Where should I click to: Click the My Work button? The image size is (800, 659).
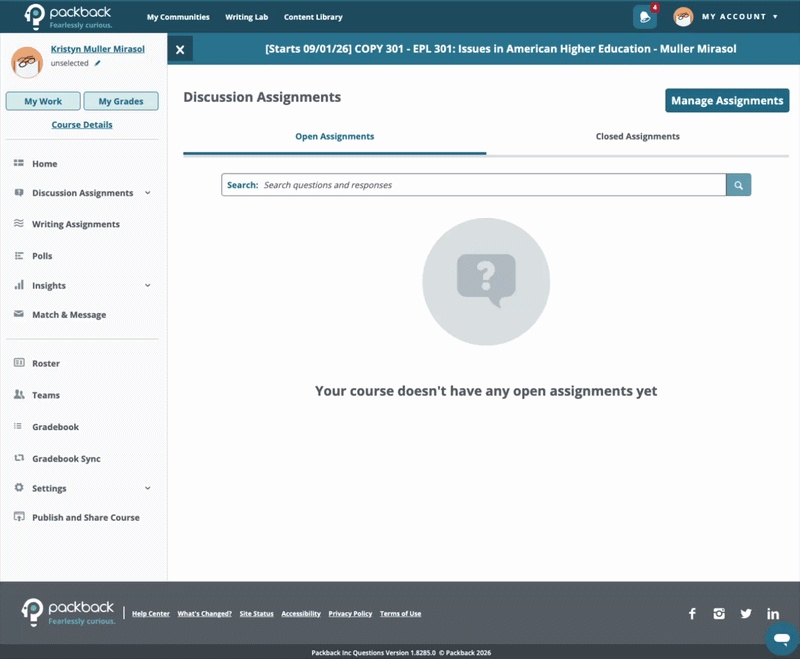coord(43,101)
